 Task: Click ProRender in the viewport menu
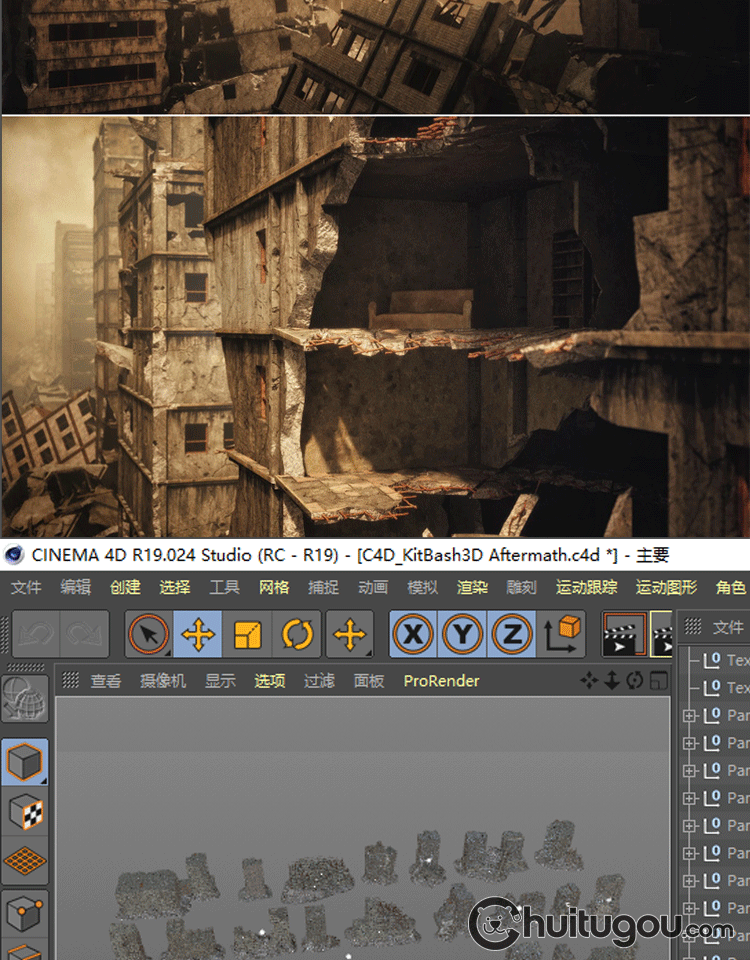(x=441, y=681)
